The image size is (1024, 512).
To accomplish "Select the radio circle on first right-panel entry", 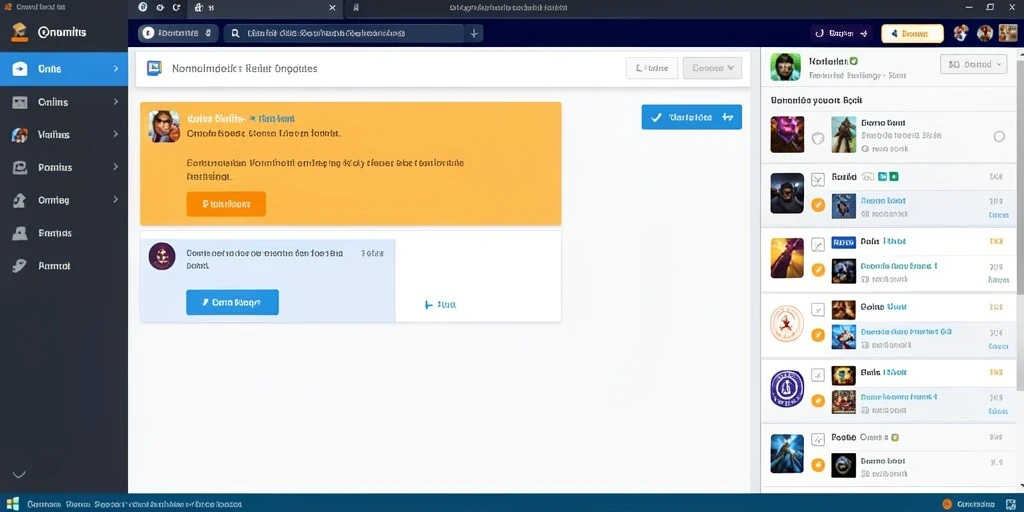I will click(x=999, y=136).
